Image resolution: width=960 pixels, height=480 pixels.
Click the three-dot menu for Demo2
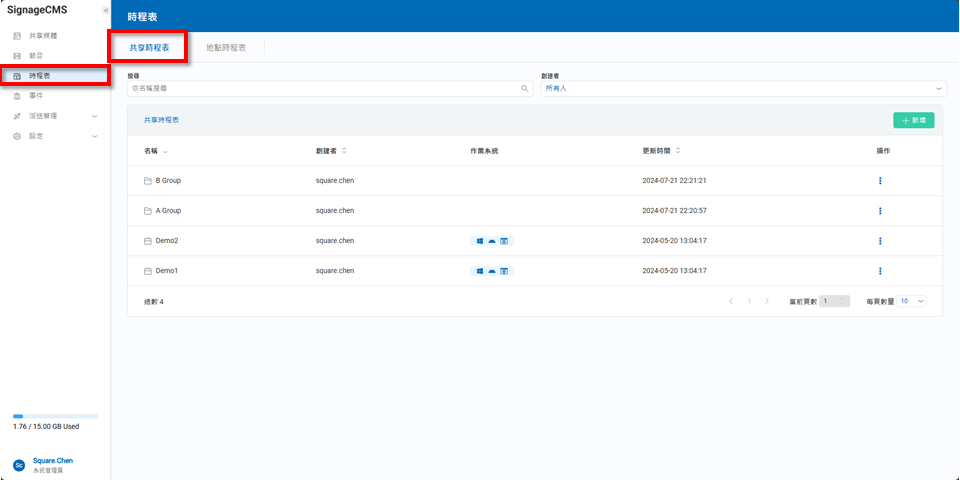[880, 241]
